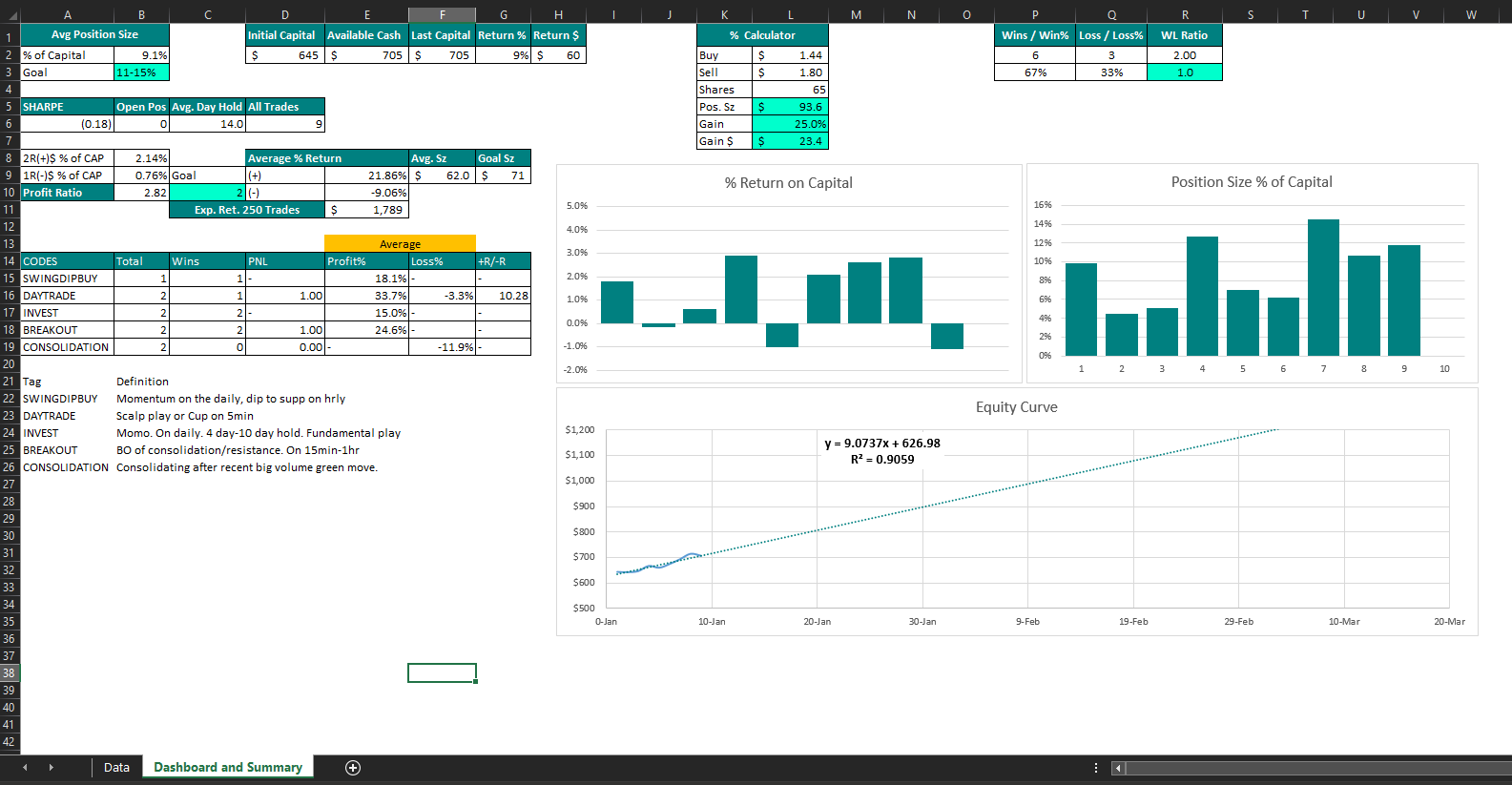The image size is (1512, 785).
Task: Switch to the Data sheet tab
Action: click(x=116, y=768)
